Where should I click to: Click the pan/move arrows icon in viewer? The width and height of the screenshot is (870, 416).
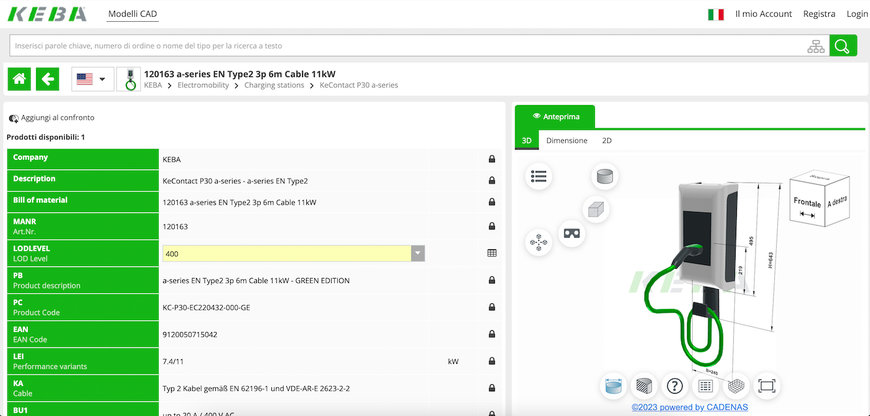[538, 242]
